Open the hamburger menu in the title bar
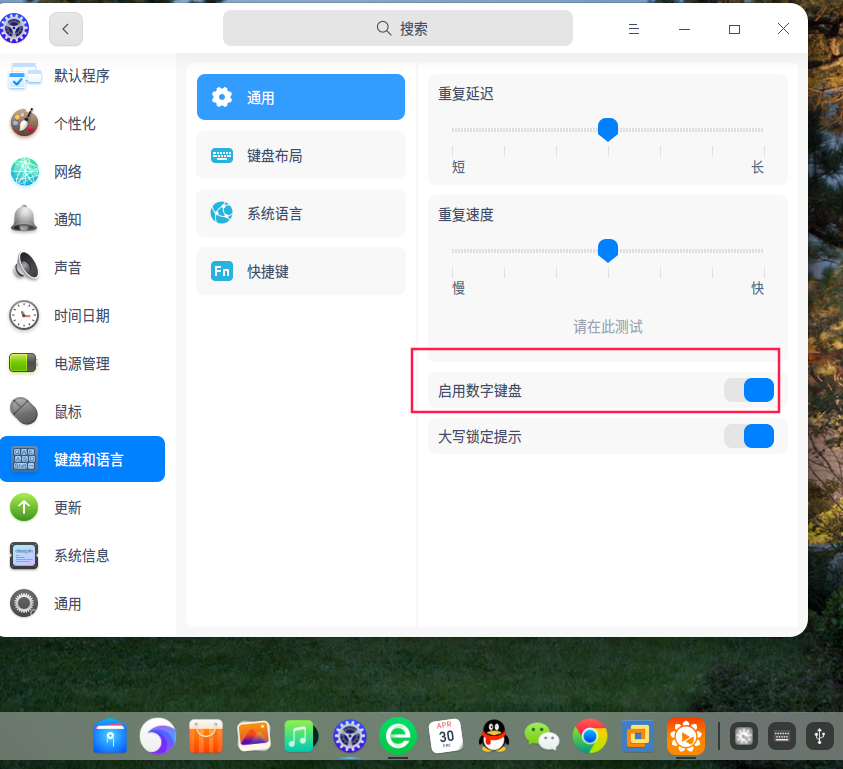Image resolution: width=843 pixels, height=769 pixels. pyautogui.click(x=634, y=29)
